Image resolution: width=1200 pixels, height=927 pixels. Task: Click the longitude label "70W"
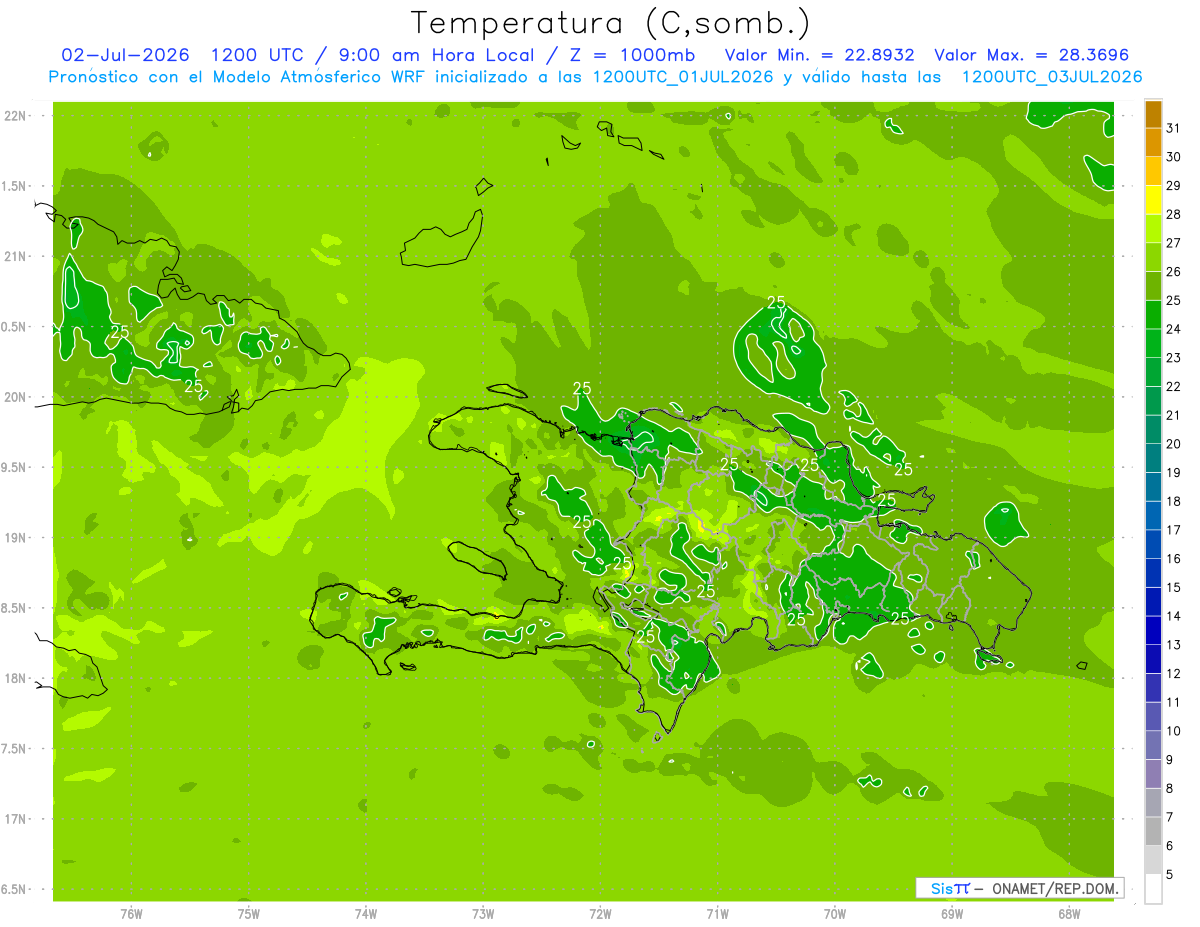835,914
